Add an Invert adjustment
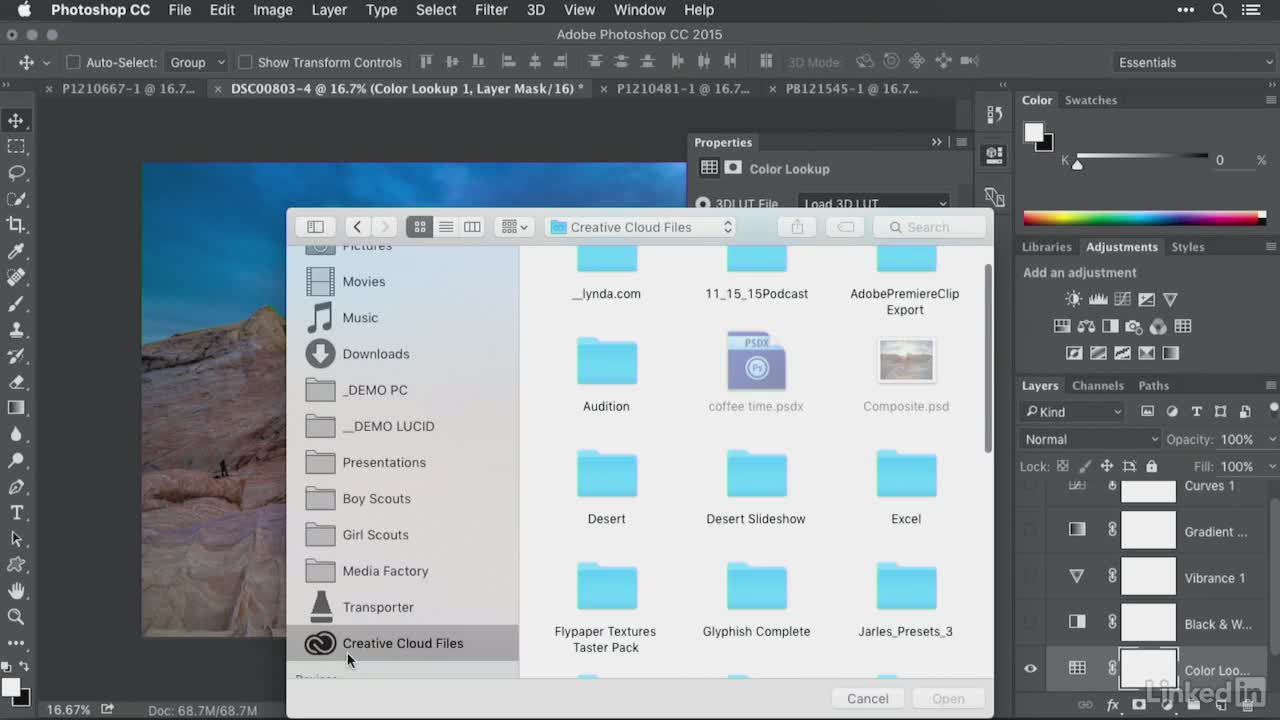Image resolution: width=1280 pixels, height=720 pixels. tap(1074, 353)
